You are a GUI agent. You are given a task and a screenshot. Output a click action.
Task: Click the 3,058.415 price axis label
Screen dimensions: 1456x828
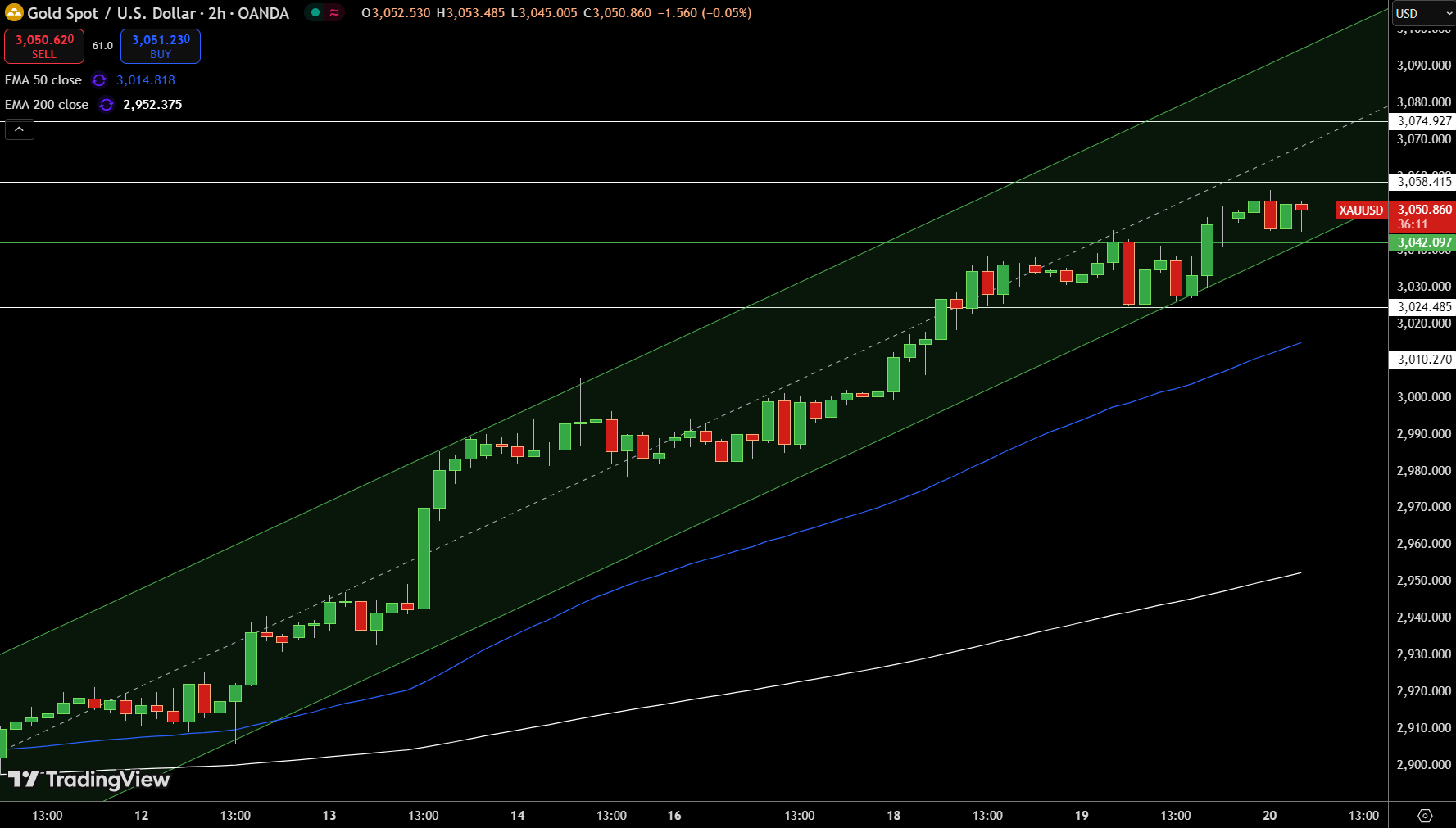click(1423, 182)
